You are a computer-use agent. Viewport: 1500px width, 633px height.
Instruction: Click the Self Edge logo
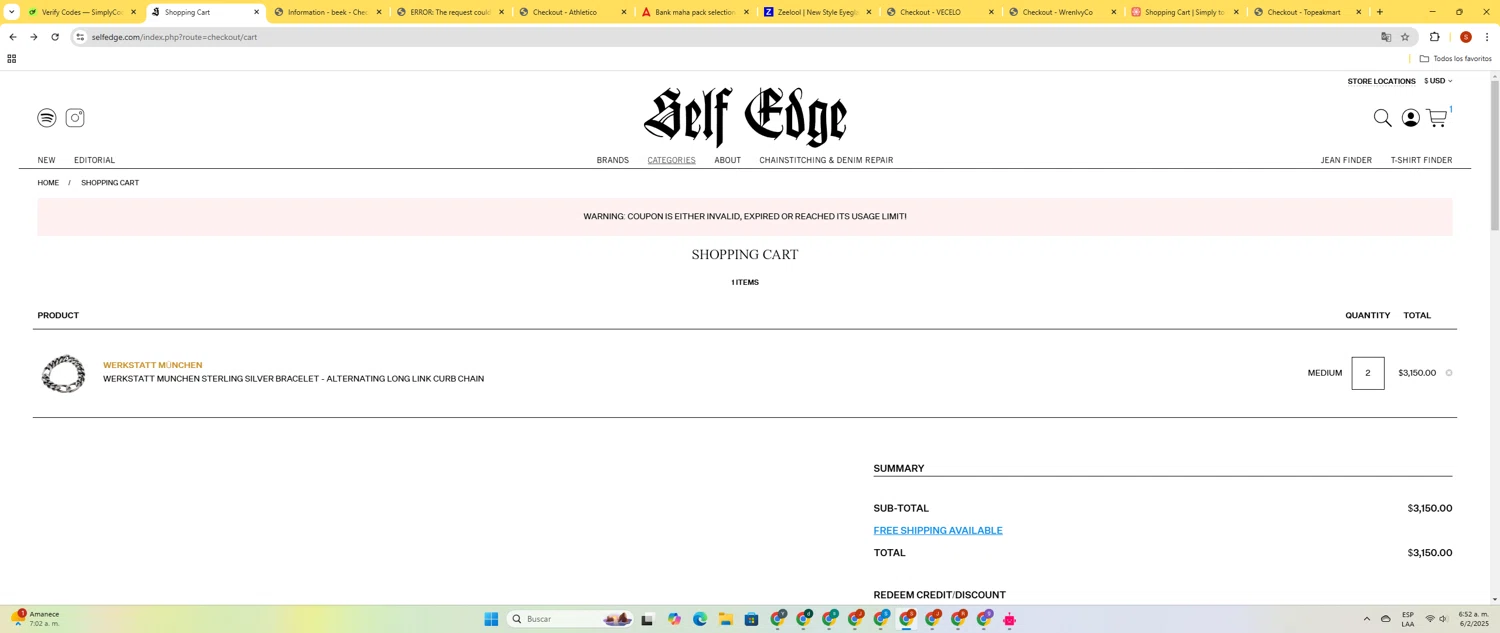[745, 117]
